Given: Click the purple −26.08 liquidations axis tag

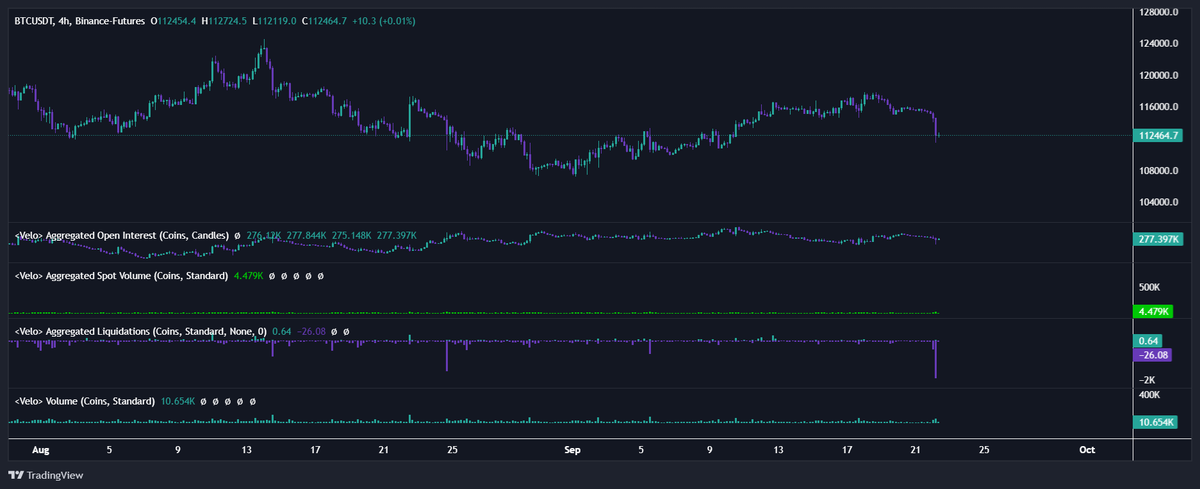Looking at the screenshot, I should tap(1153, 355).
